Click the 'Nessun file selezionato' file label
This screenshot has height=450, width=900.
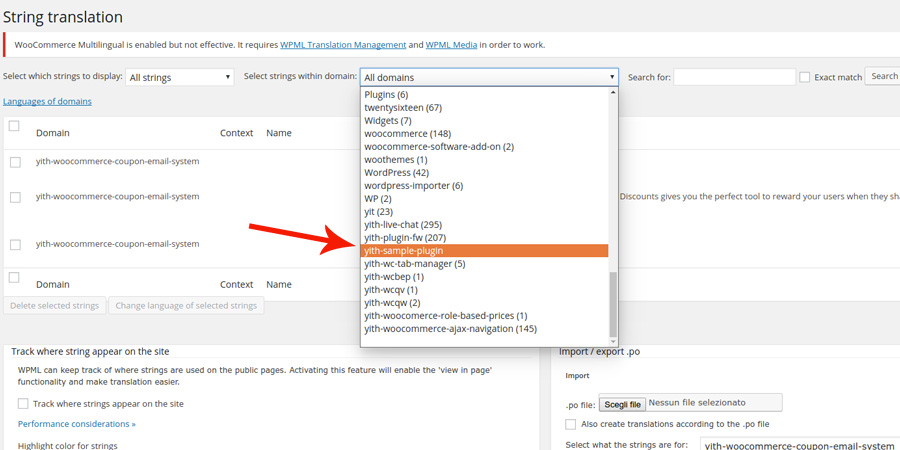697,403
